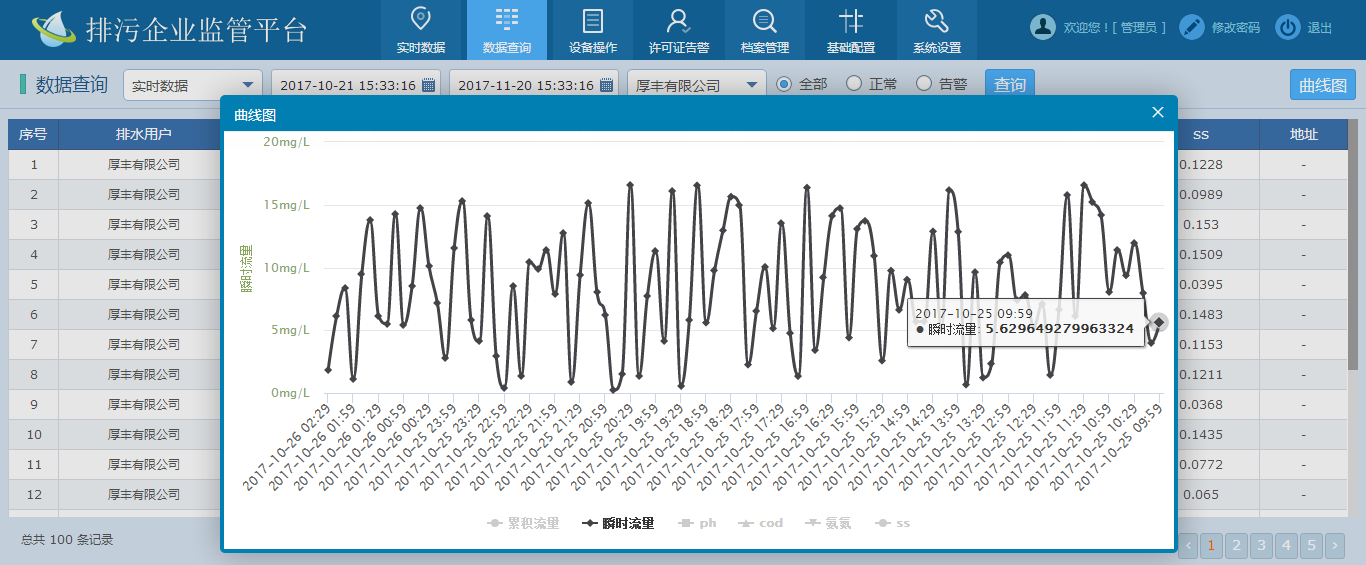Open the 基础配置 navigation icon
The height and width of the screenshot is (565, 1366).
851,21
